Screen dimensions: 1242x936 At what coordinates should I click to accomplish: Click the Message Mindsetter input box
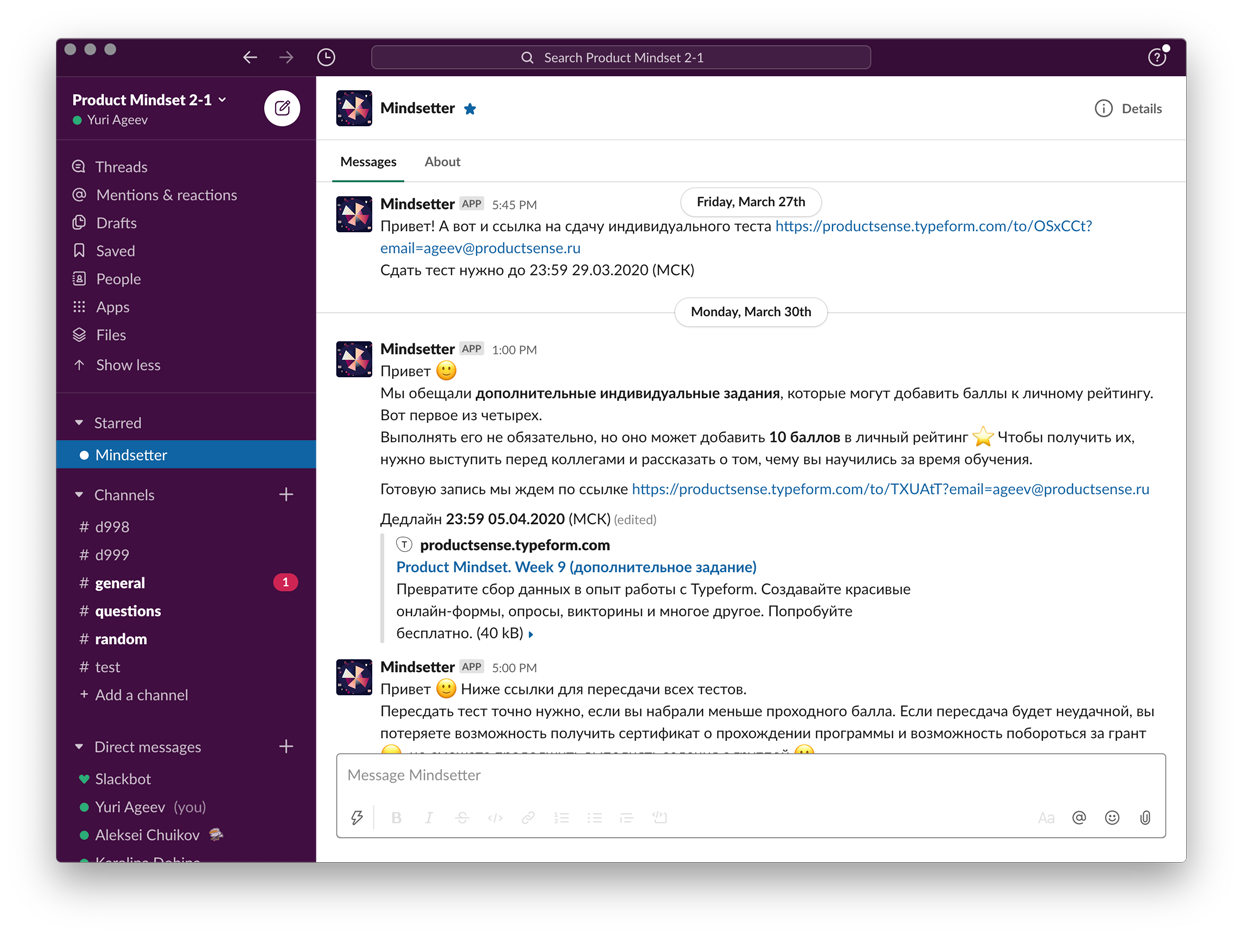point(751,776)
